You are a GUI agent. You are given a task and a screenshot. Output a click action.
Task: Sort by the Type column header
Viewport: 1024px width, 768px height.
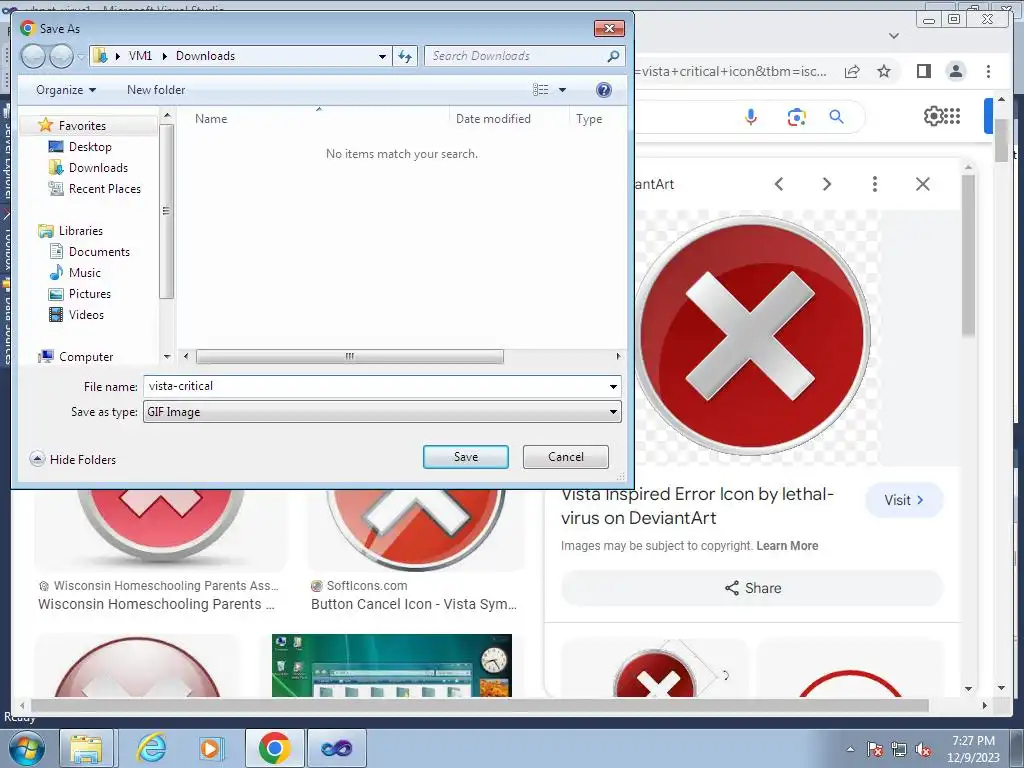[x=589, y=119]
